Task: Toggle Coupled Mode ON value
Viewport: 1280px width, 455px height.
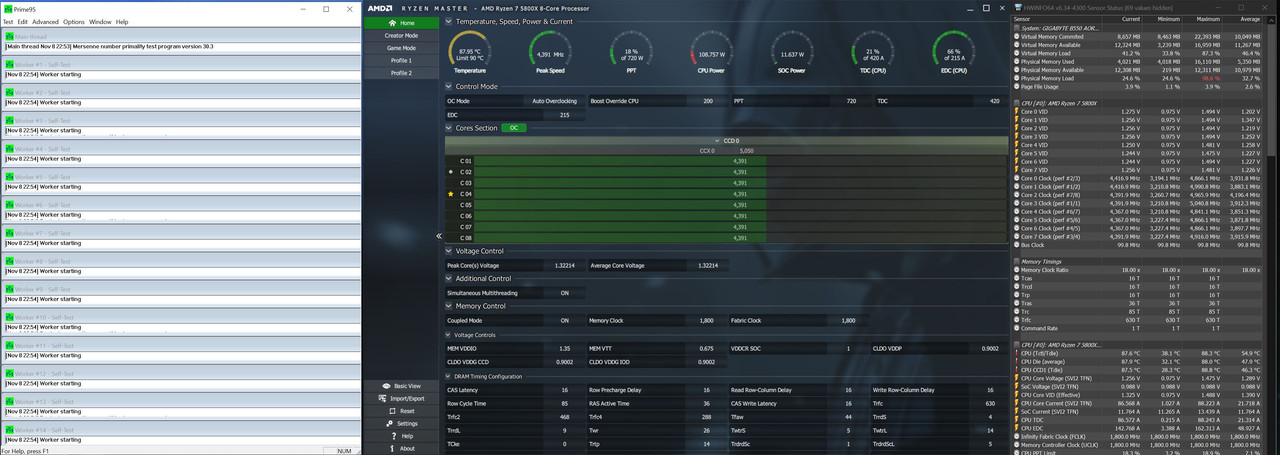Action: coord(565,321)
